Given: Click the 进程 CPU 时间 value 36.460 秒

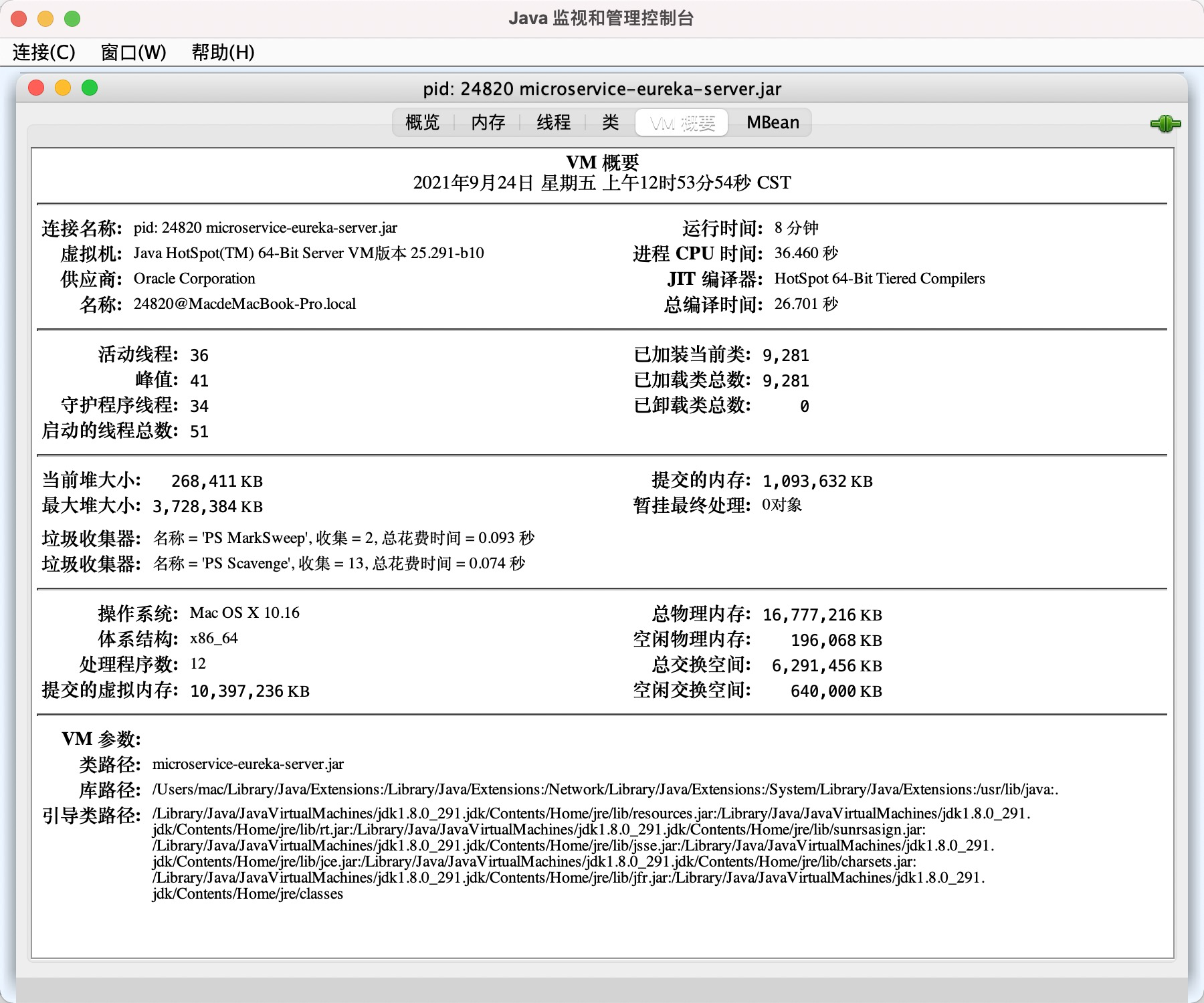Looking at the screenshot, I should (806, 253).
